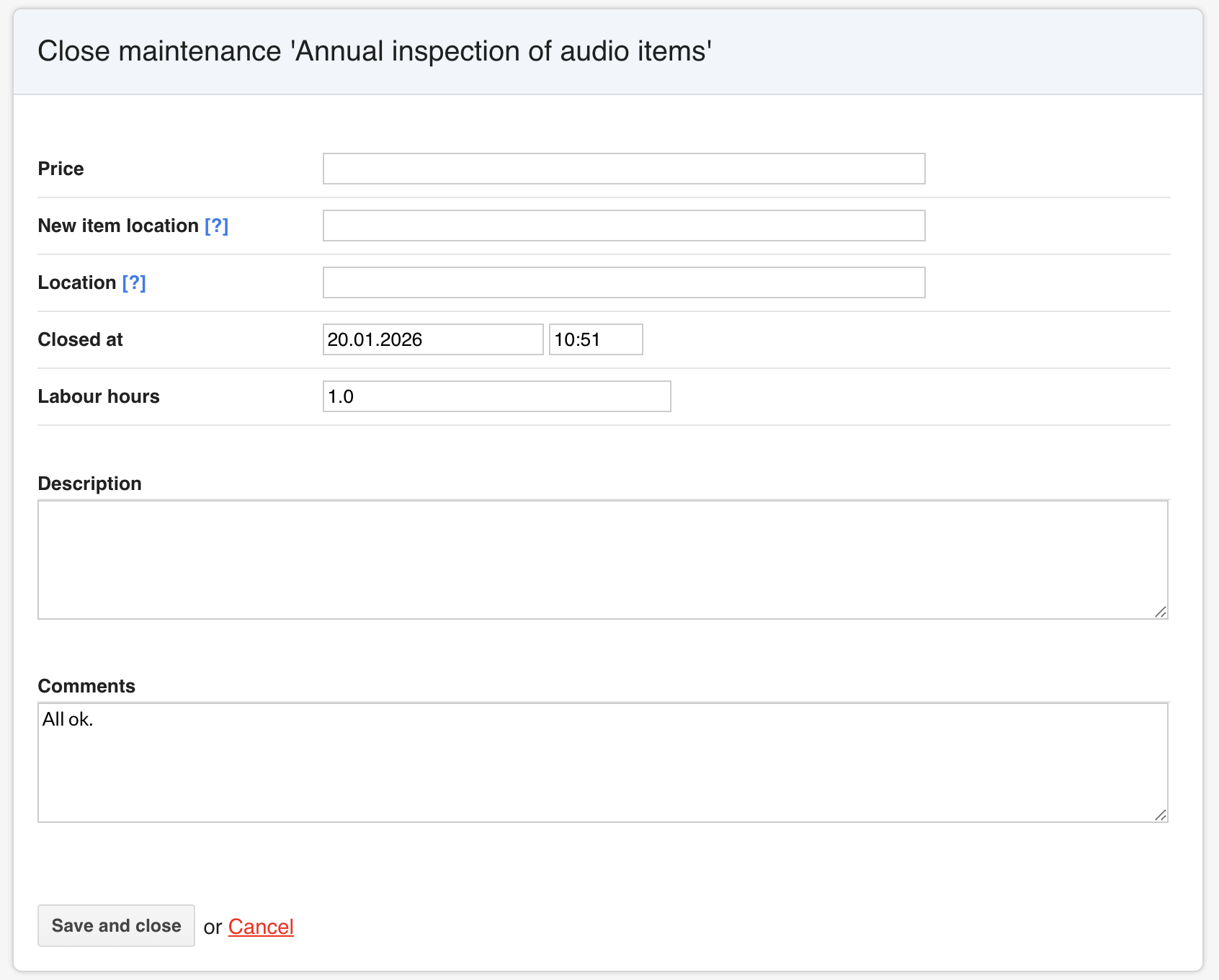This screenshot has width=1219, height=980.
Task: Edit the Closed at time field
Action: pyautogui.click(x=595, y=339)
